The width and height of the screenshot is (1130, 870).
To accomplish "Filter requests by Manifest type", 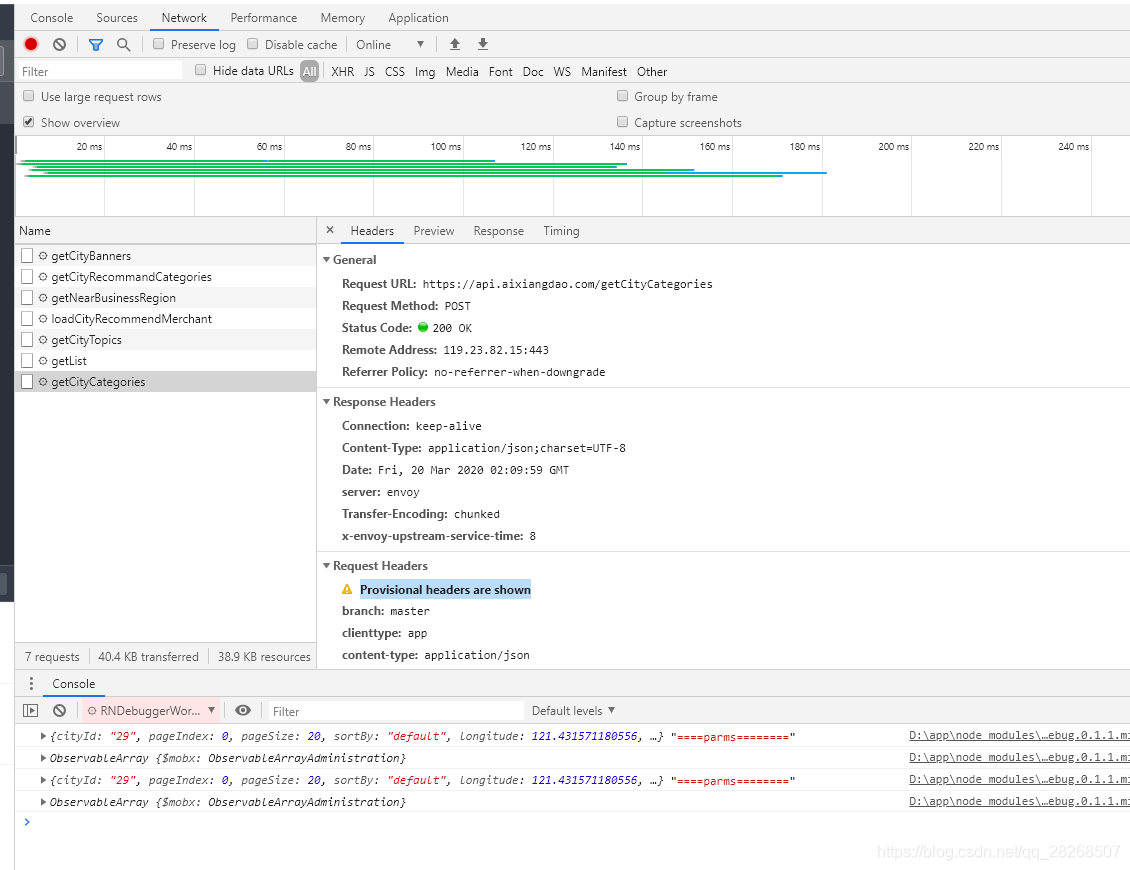I will point(604,71).
